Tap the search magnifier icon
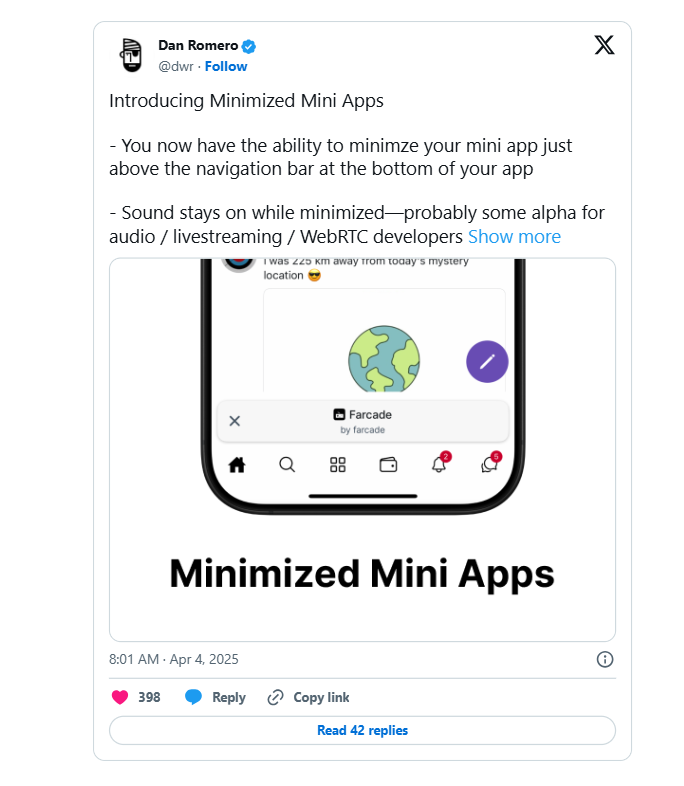This screenshot has height=786, width=684. pos(287,464)
